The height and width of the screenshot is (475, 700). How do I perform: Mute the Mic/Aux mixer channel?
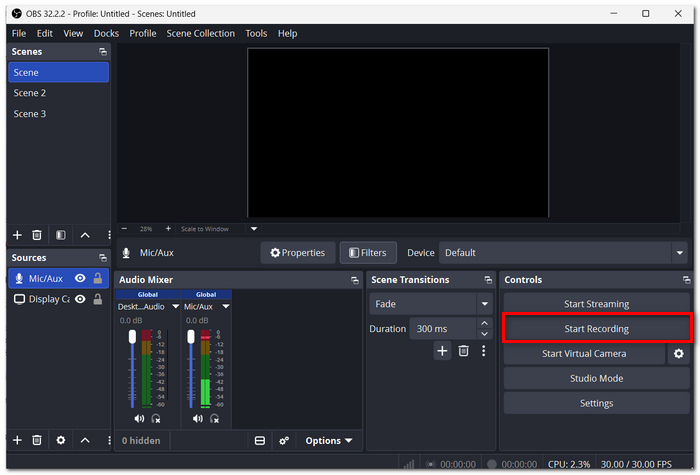198,418
